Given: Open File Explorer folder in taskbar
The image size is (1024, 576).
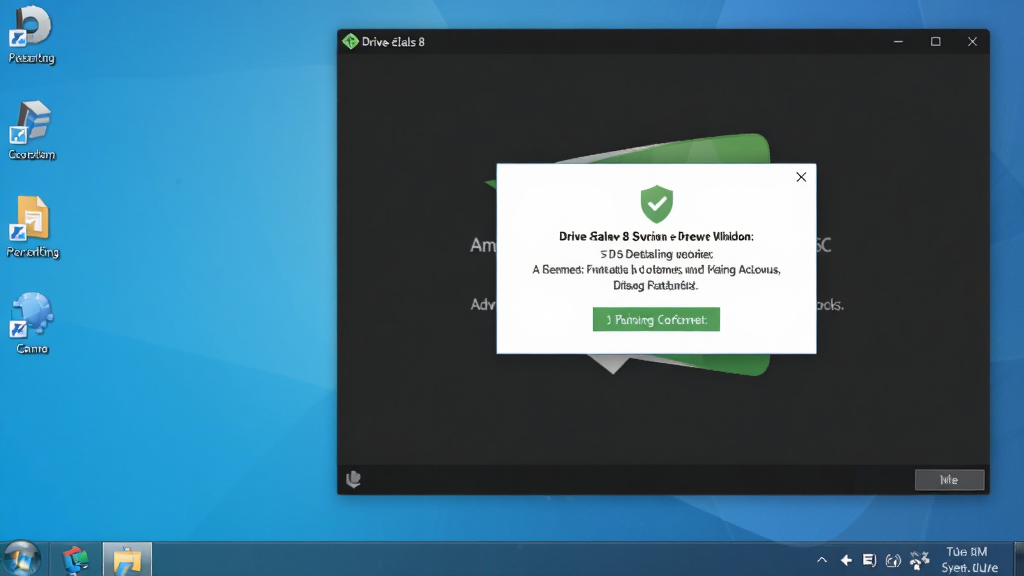Looking at the screenshot, I should pos(127,560).
